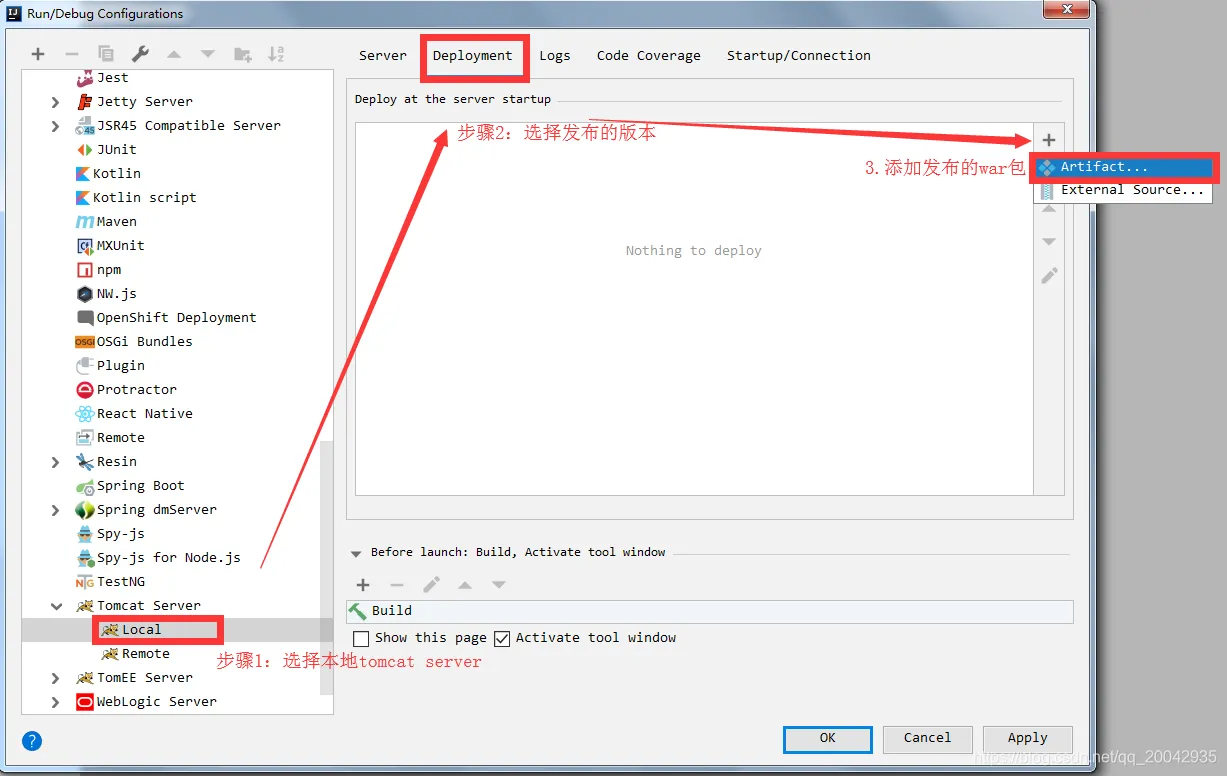Expand the Jetty Server node
Viewport: 1227px width, 776px height.
pyautogui.click(x=56, y=101)
